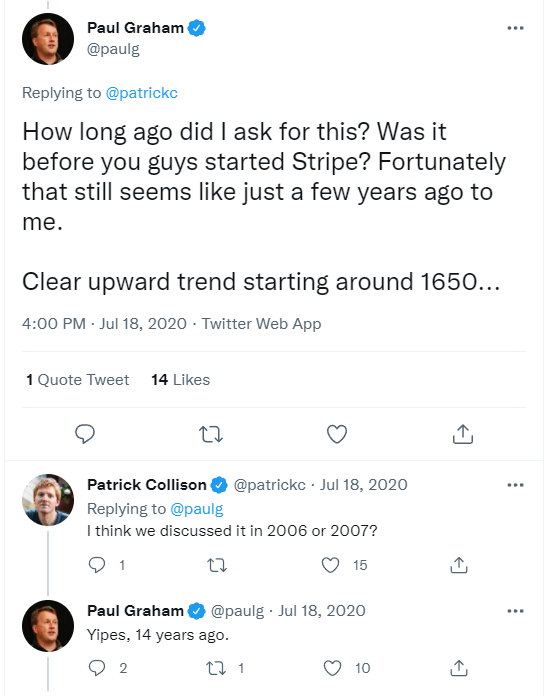This screenshot has width=550, height=696.
Task: Open more options on 'Yipes' tweet
Action: pyautogui.click(x=515, y=611)
